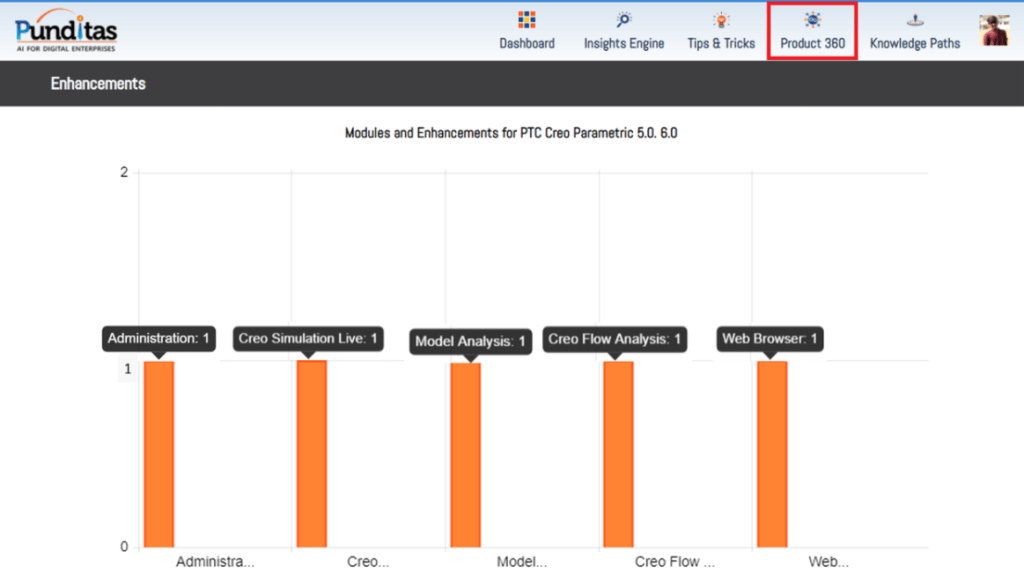Click the Insights Engine magnifier icon
1024x574 pixels.
624,20
